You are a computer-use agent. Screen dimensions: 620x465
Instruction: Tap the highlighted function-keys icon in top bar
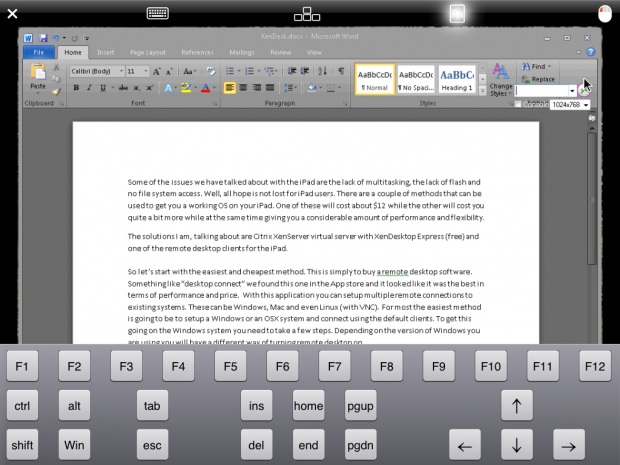(x=457, y=14)
